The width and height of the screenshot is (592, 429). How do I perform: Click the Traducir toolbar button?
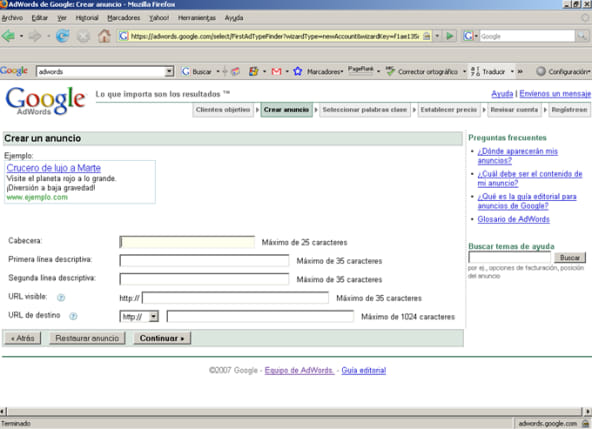[488, 71]
